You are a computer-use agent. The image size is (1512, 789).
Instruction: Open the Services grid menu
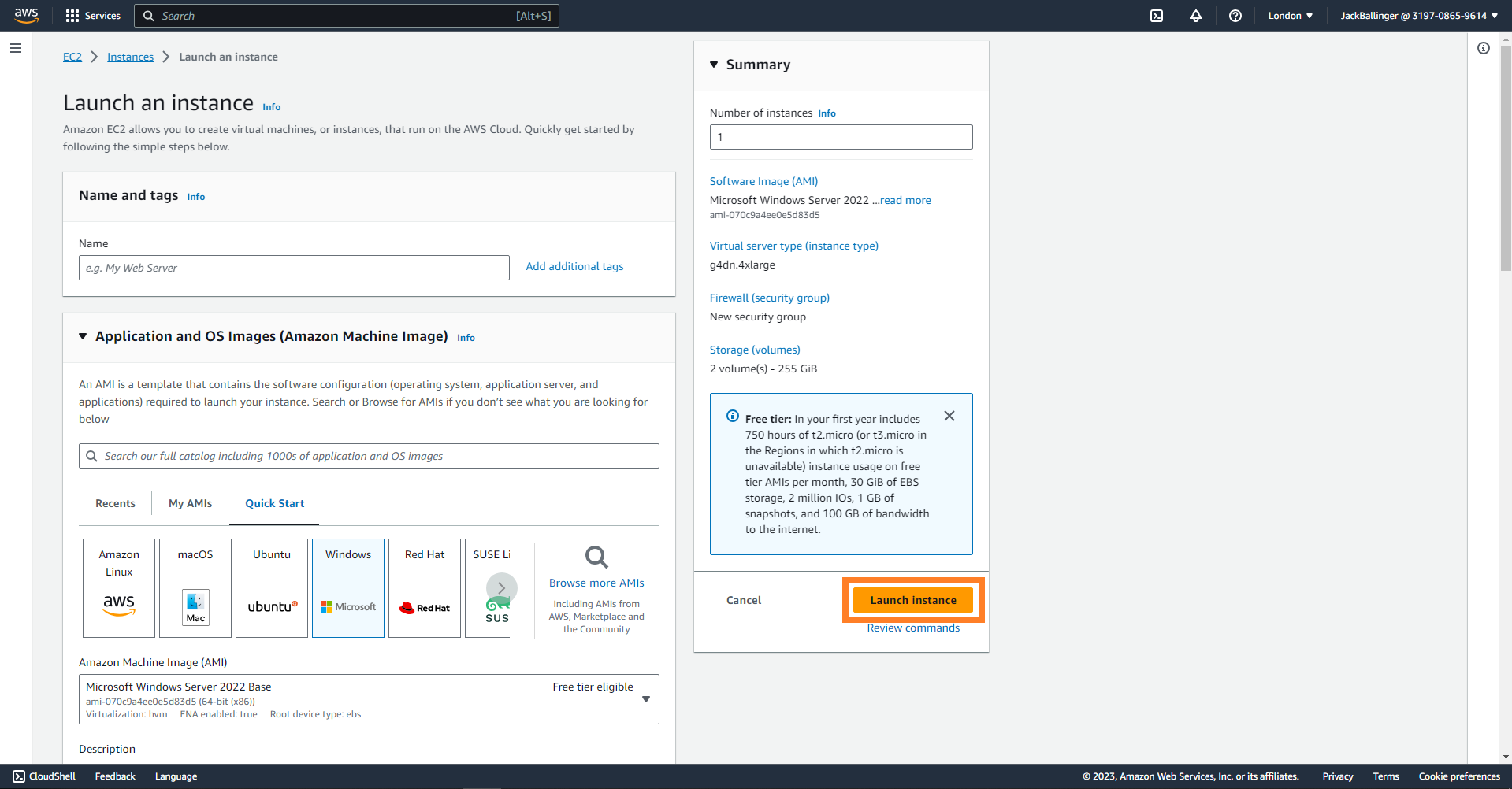tap(93, 16)
